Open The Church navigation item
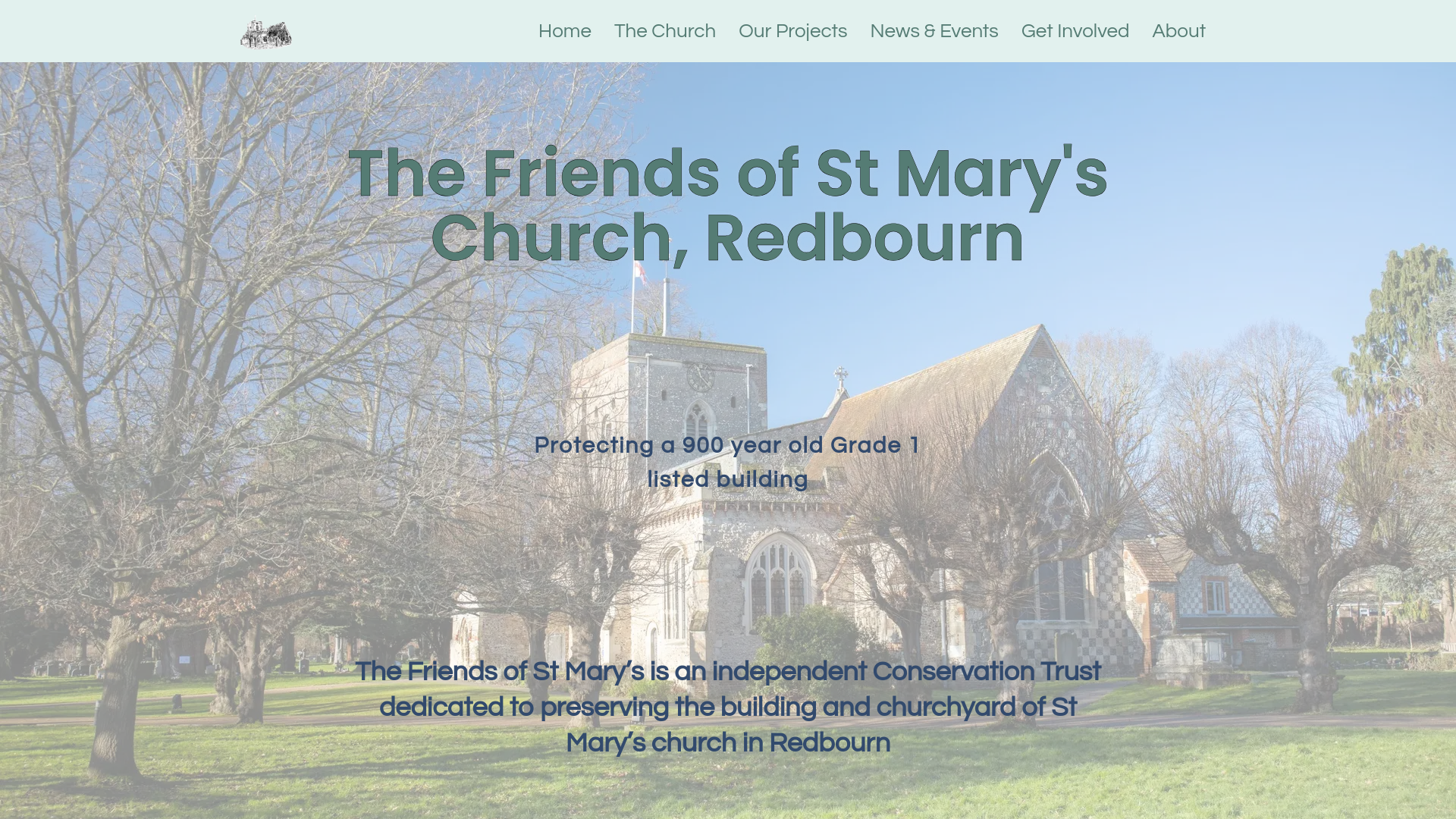The height and width of the screenshot is (819, 1456). [x=665, y=31]
